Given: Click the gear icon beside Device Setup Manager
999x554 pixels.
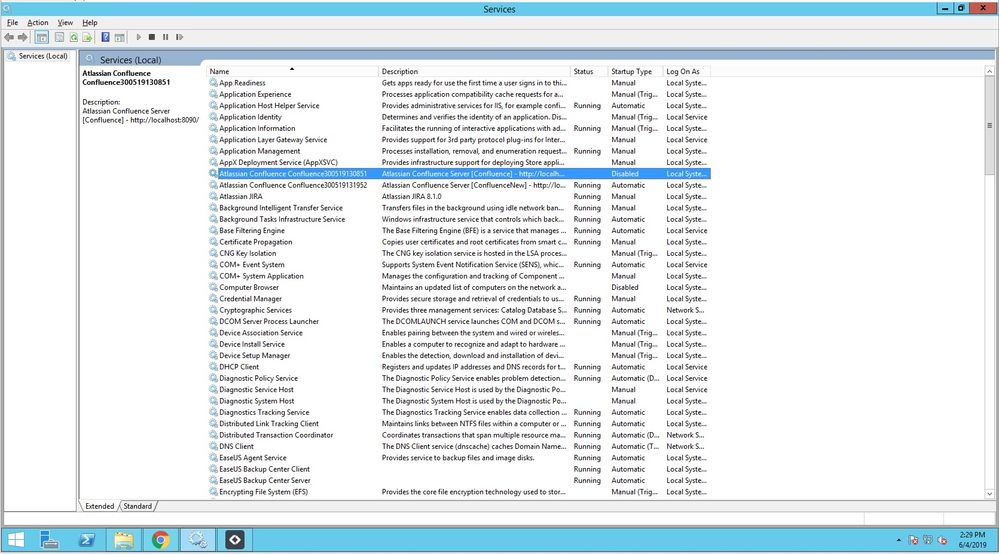Looking at the screenshot, I should [213, 355].
